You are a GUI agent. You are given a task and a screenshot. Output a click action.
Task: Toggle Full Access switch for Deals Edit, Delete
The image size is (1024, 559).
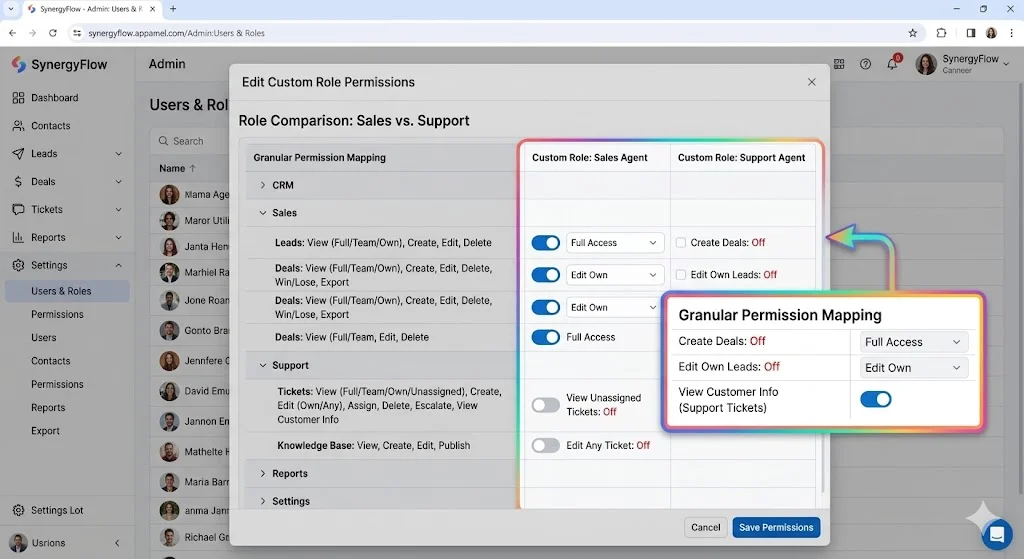pyautogui.click(x=545, y=337)
